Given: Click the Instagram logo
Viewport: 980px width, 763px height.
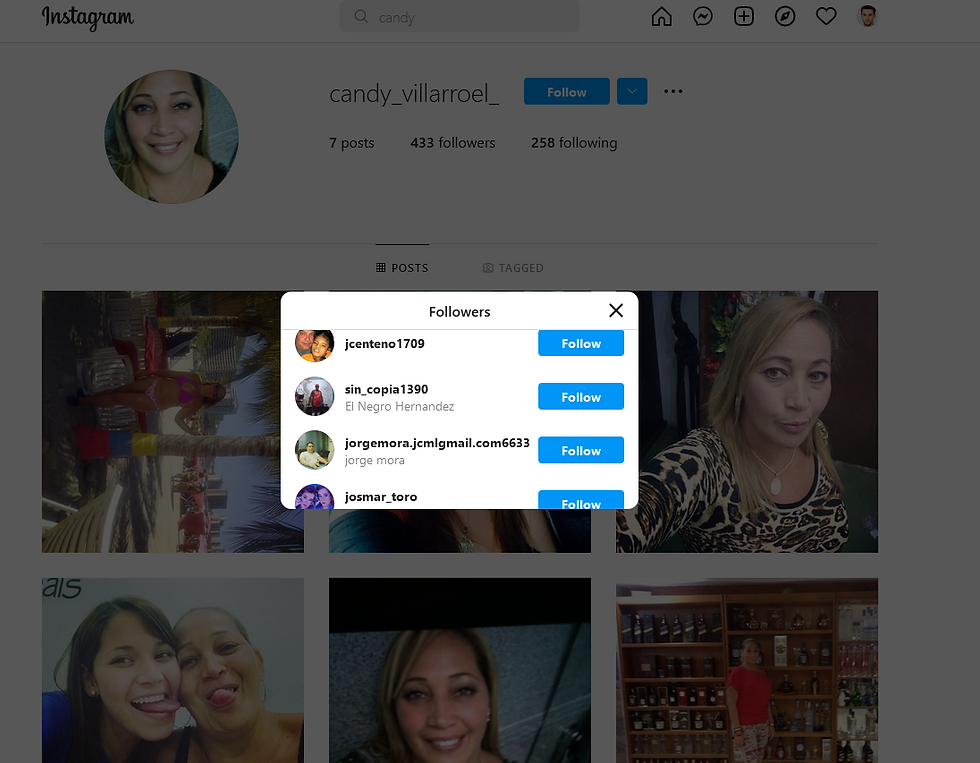Looking at the screenshot, I should click(88, 17).
